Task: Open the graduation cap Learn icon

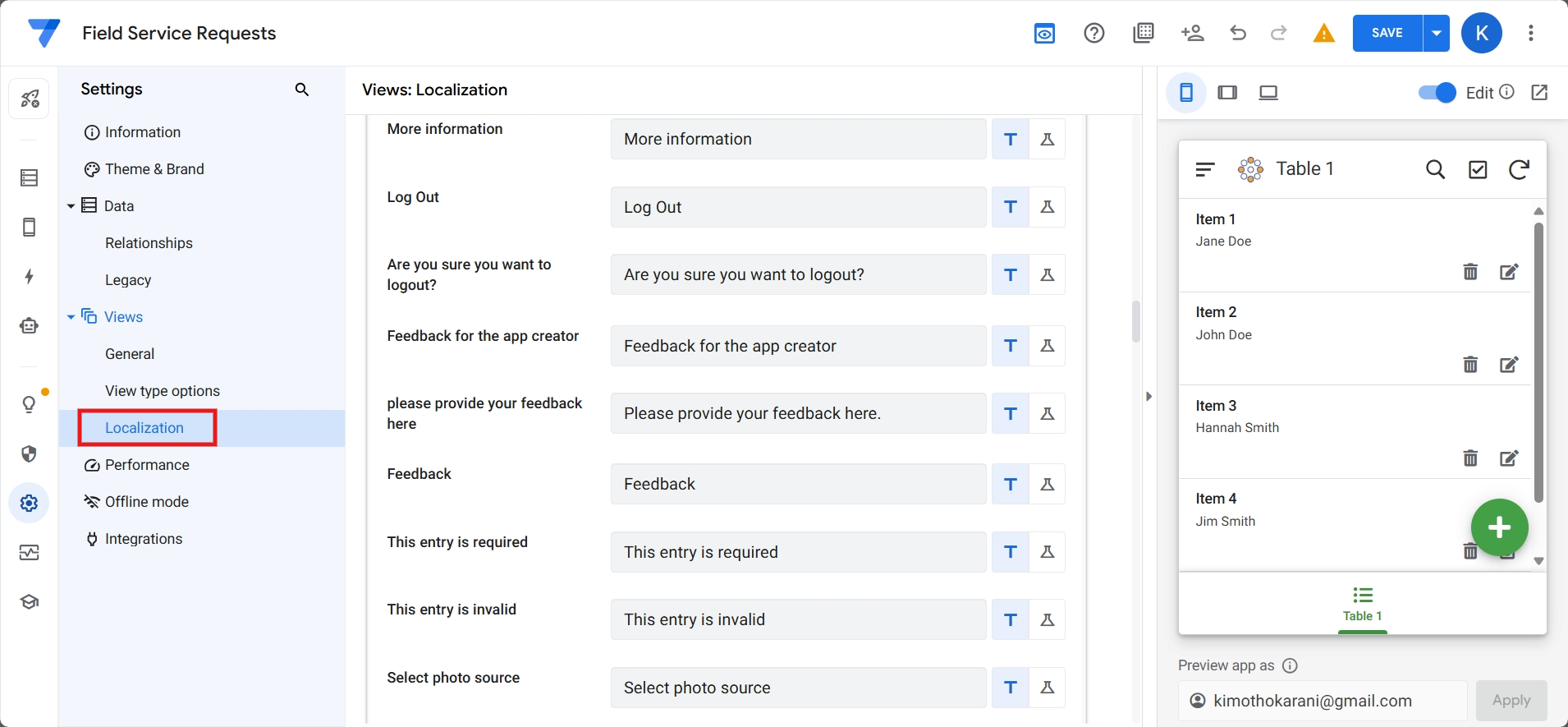Action: pyautogui.click(x=30, y=602)
